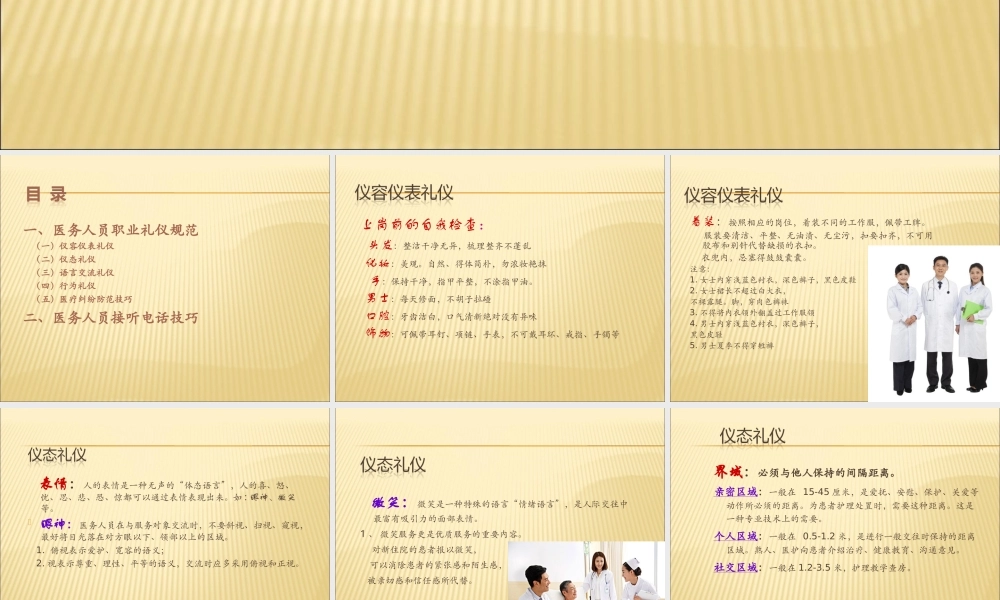The width and height of the screenshot is (1000, 600).
Task: Select the line 二、医务人员接听电话技巧
Action: 112,318
